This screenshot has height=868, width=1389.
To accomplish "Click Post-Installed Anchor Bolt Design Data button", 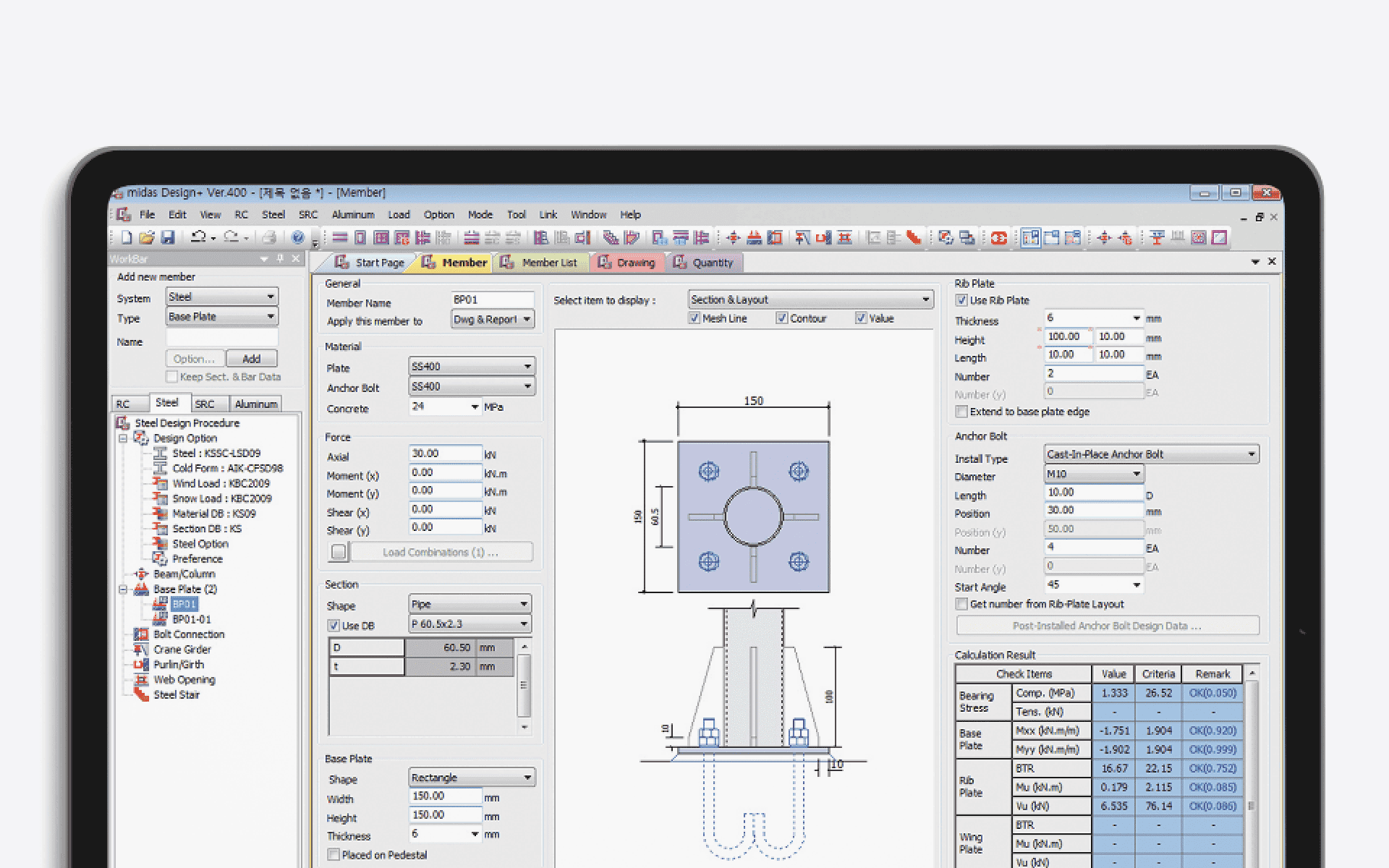I will coord(1108,626).
